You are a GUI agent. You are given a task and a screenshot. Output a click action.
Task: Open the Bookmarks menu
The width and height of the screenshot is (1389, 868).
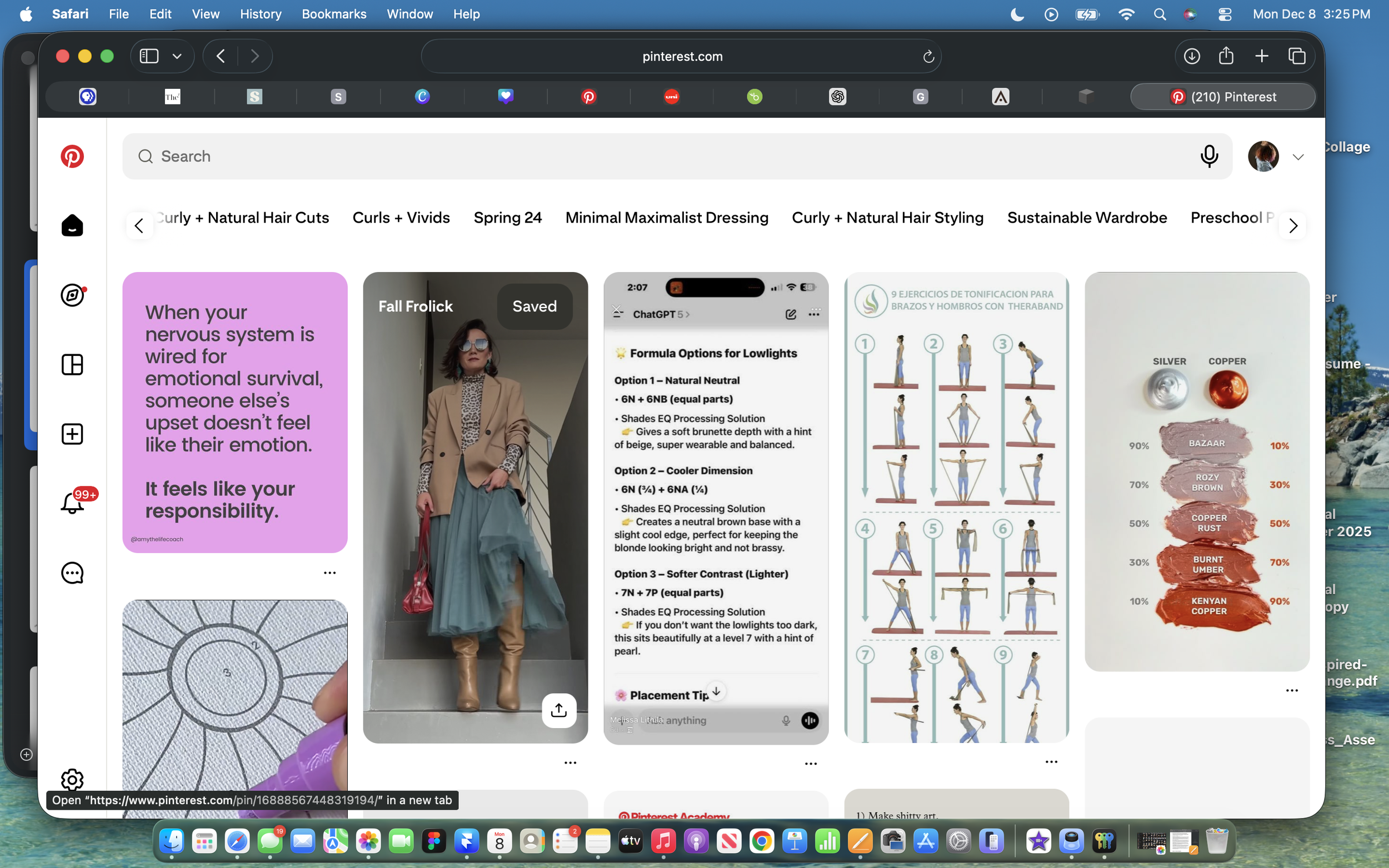pyautogui.click(x=333, y=14)
